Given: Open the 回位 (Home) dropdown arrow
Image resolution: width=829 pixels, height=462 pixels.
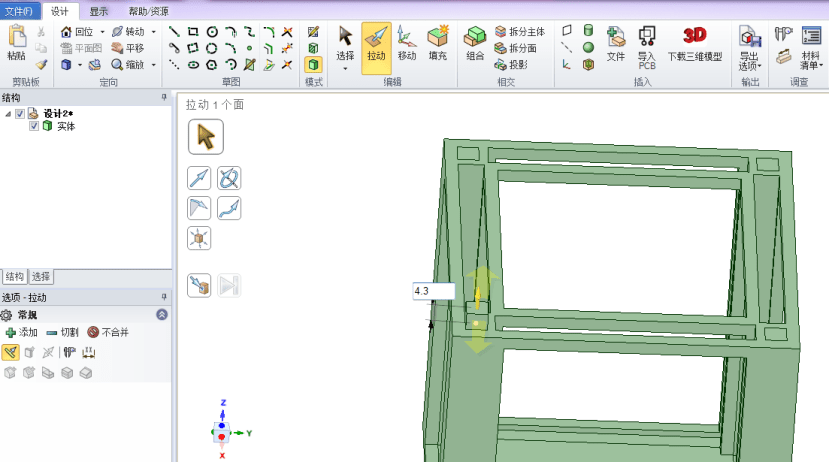Looking at the screenshot, I should point(103,32).
